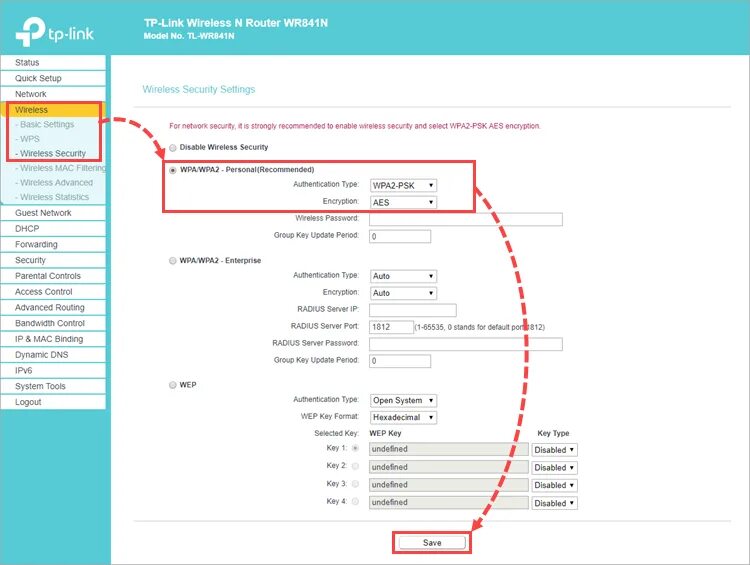Select WEP Key 4 radio button
The width and height of the screenshot is (750, 565).
tap(355, 501)
